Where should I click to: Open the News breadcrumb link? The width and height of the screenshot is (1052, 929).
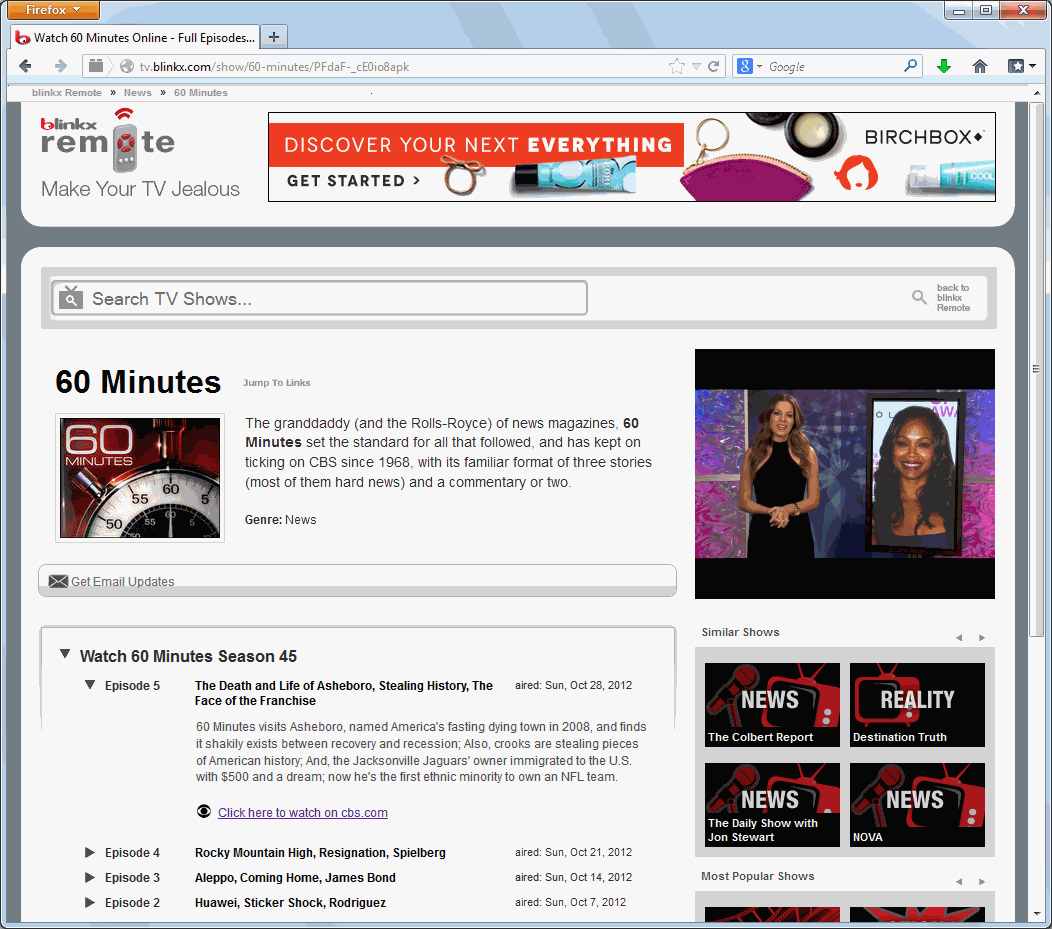(x=138, y=93)
